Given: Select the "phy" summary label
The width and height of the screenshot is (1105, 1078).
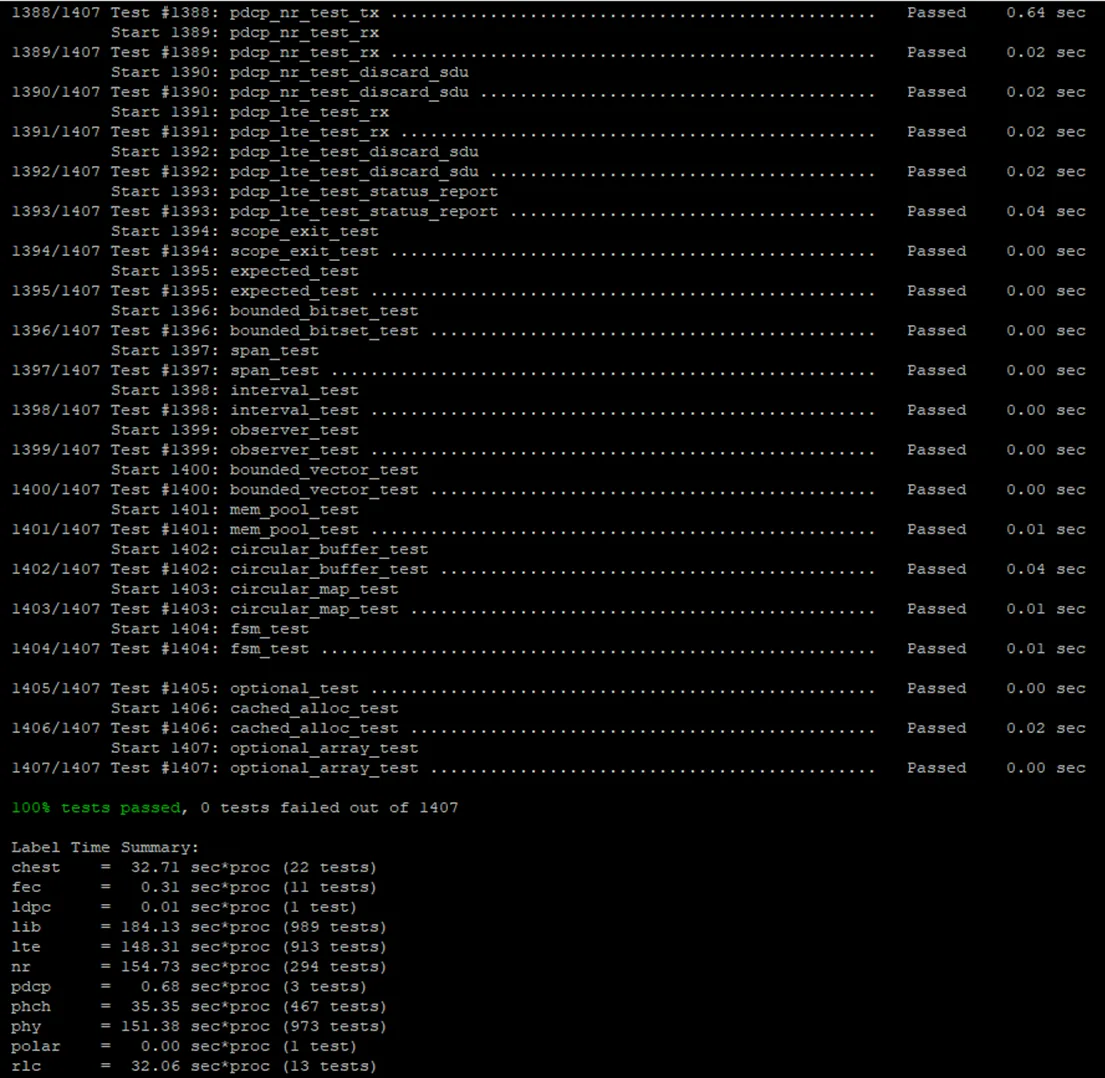Looking at the screenshot, I should click(26, 1026).
